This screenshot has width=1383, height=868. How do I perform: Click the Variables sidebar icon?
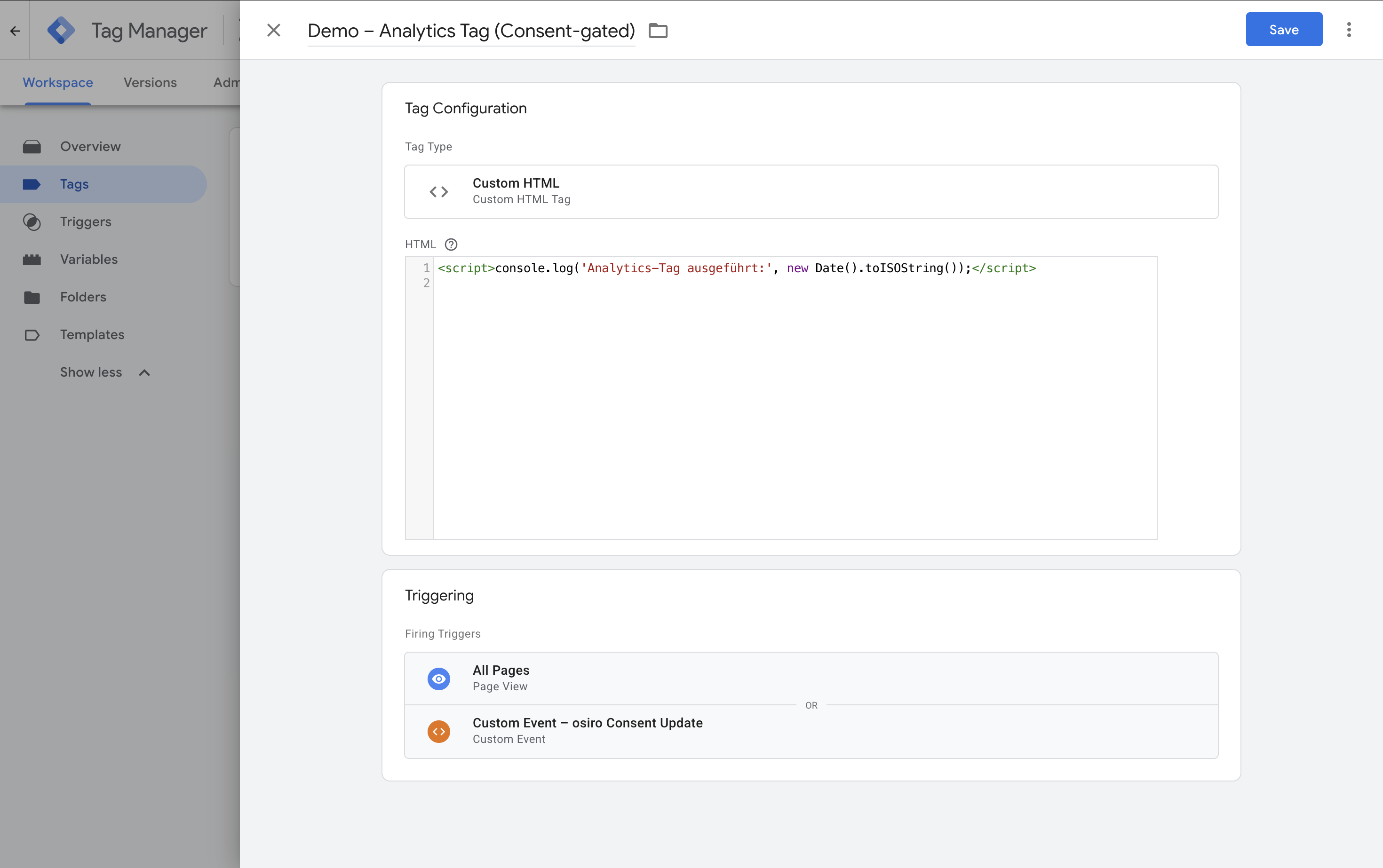point(32,260)
